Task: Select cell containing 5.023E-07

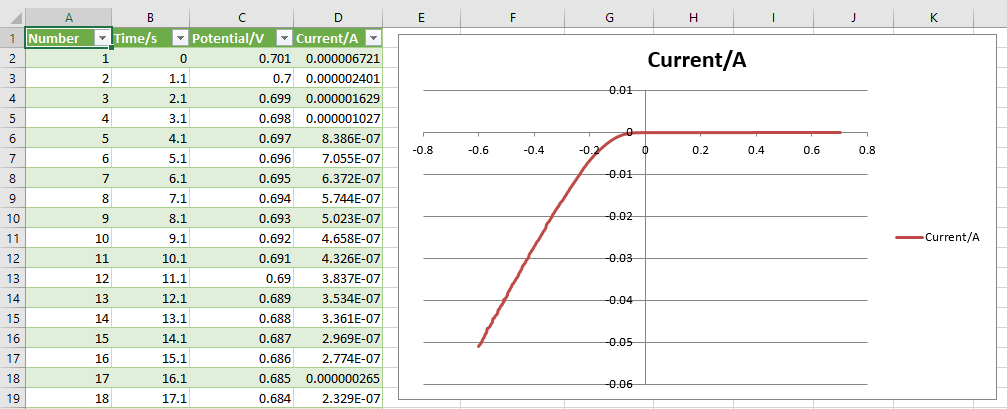Action: pyautogui.click(x=337, y=218)
